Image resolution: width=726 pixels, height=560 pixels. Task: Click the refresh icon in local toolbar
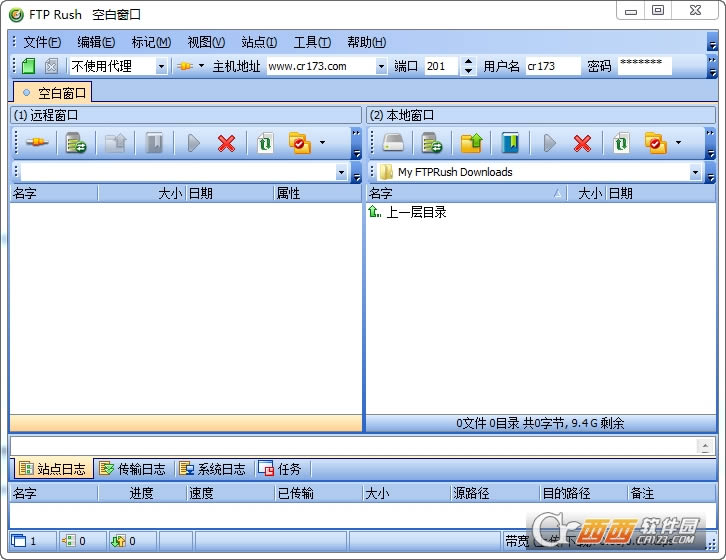(x=621, y=144)
